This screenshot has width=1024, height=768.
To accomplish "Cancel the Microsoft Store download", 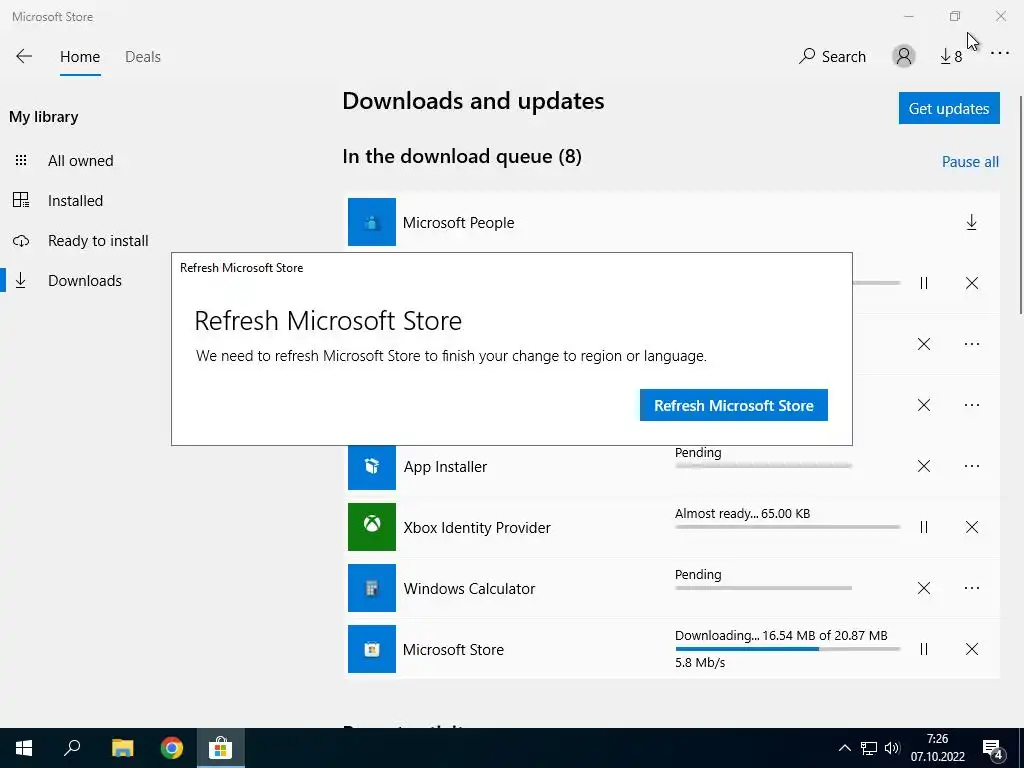I will [x=971, y=649].
